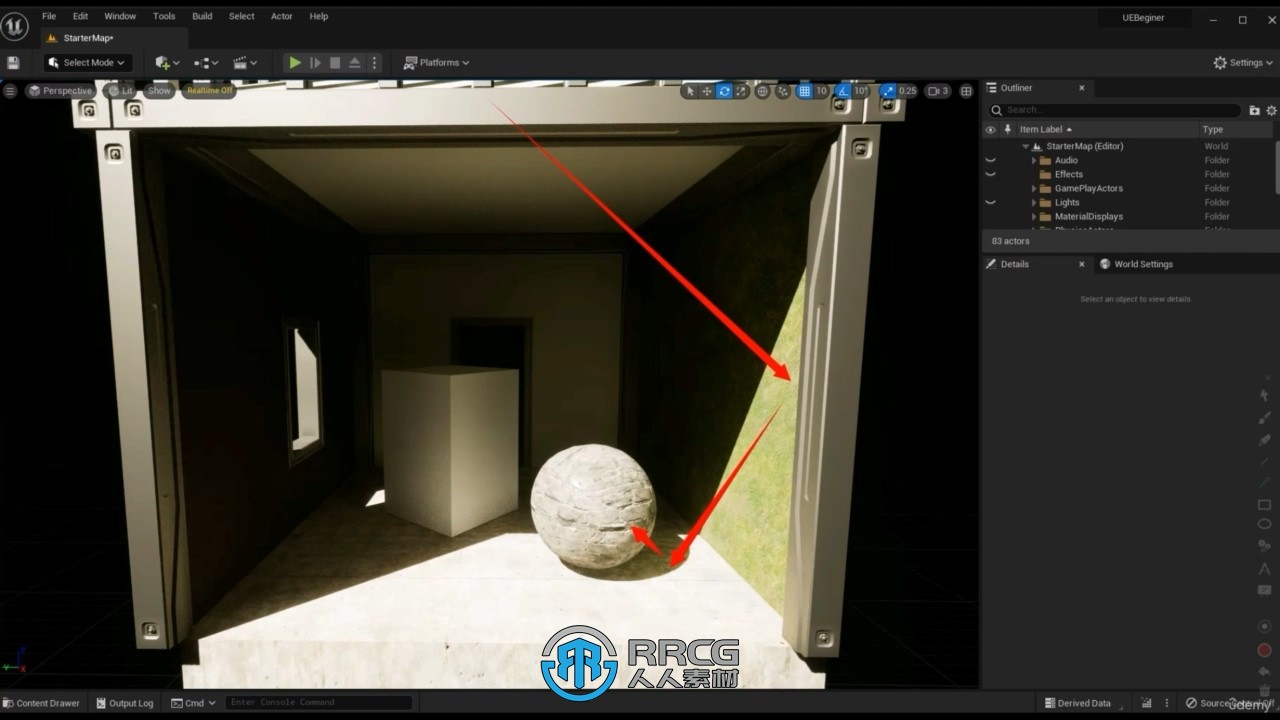Open grid snap size value 10

(x=821, y=91)
